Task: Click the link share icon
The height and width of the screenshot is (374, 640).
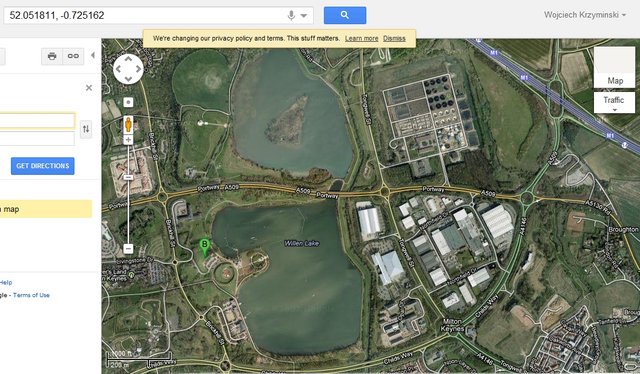Action: click(73, 56)
